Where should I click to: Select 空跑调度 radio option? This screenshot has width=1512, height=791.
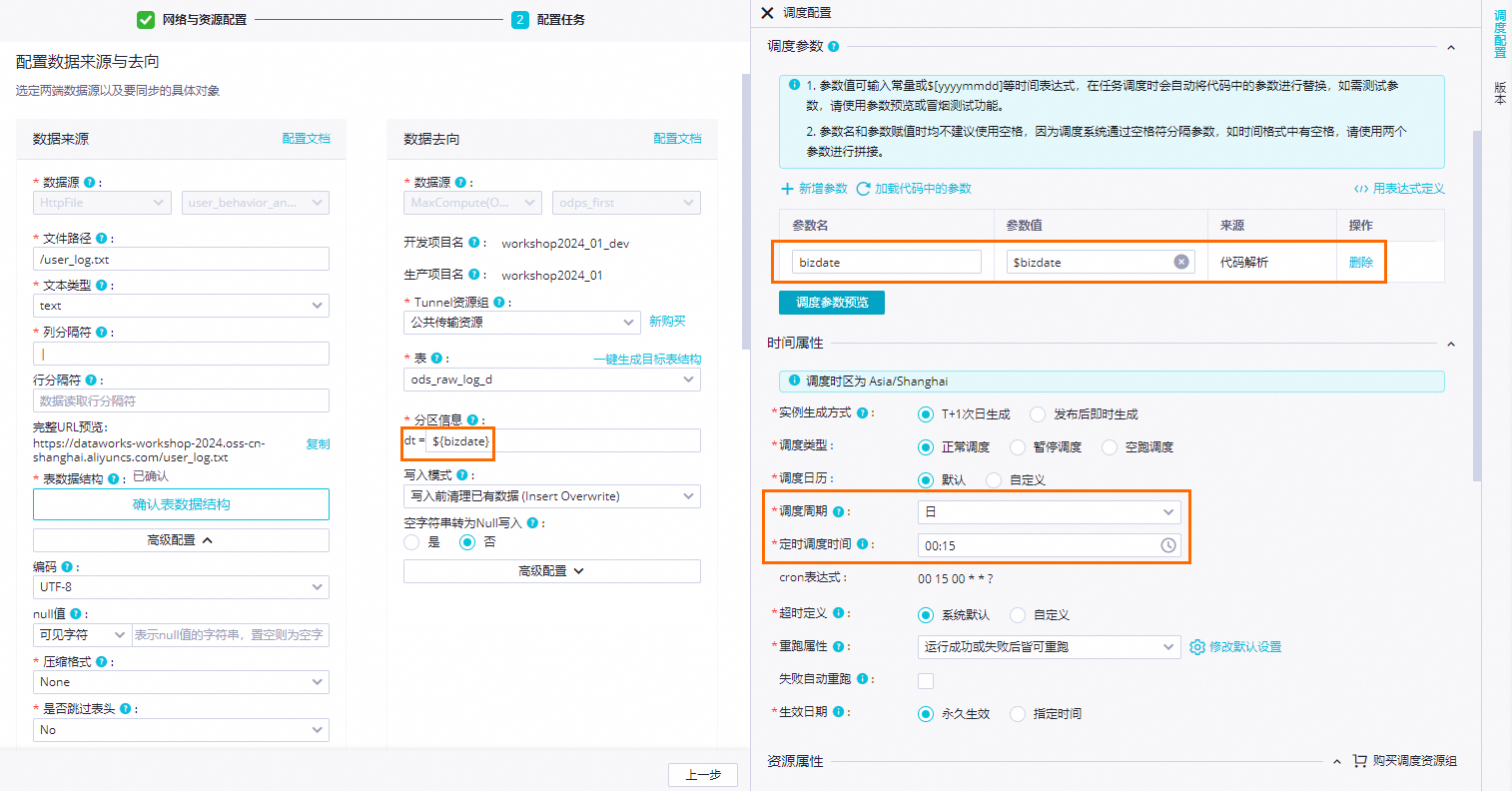tap(1110, 447)
